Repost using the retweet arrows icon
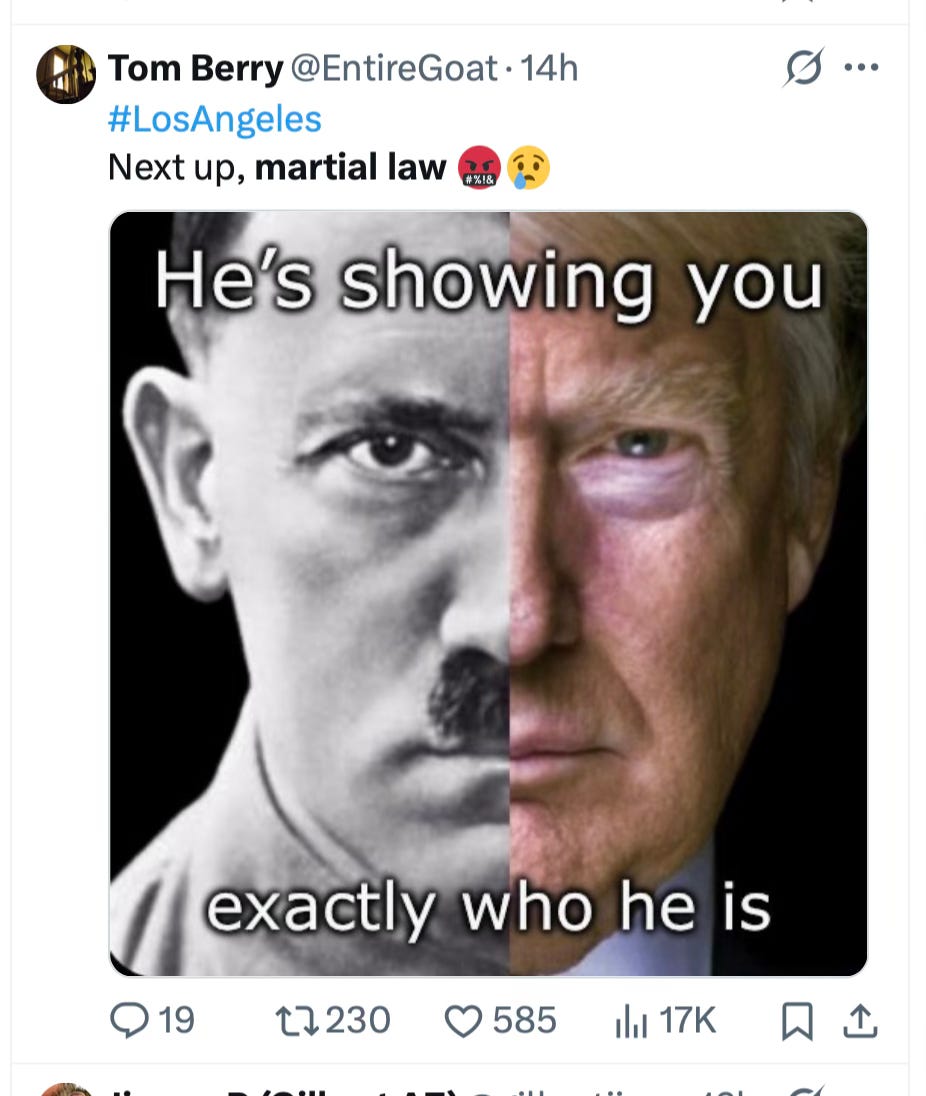The height and width of the screenshot is (1096, 926). [x=297, y=1021]
